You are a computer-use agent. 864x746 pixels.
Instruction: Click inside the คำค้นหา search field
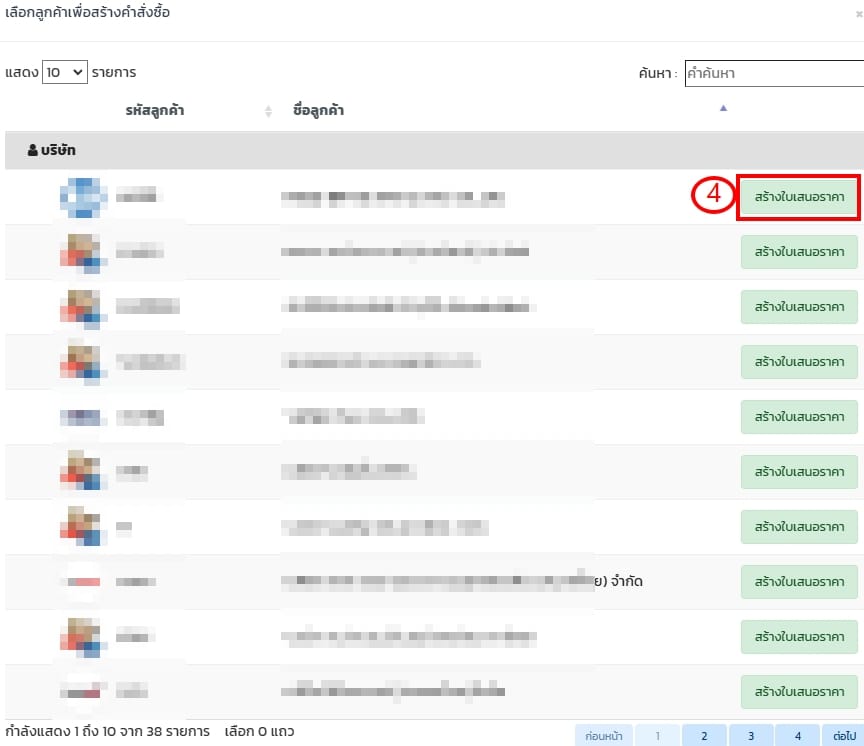773,73
